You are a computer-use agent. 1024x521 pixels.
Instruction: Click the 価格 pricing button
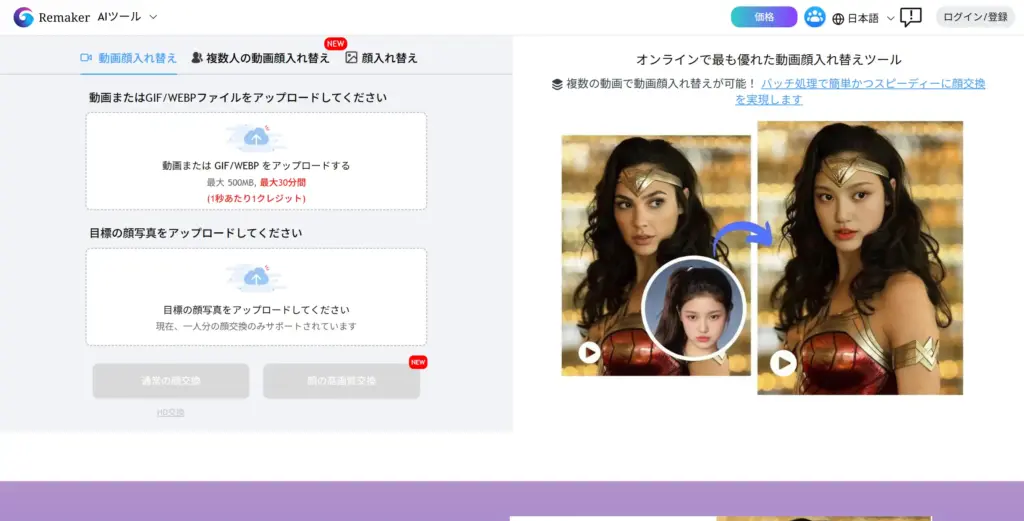pos(763,17)
